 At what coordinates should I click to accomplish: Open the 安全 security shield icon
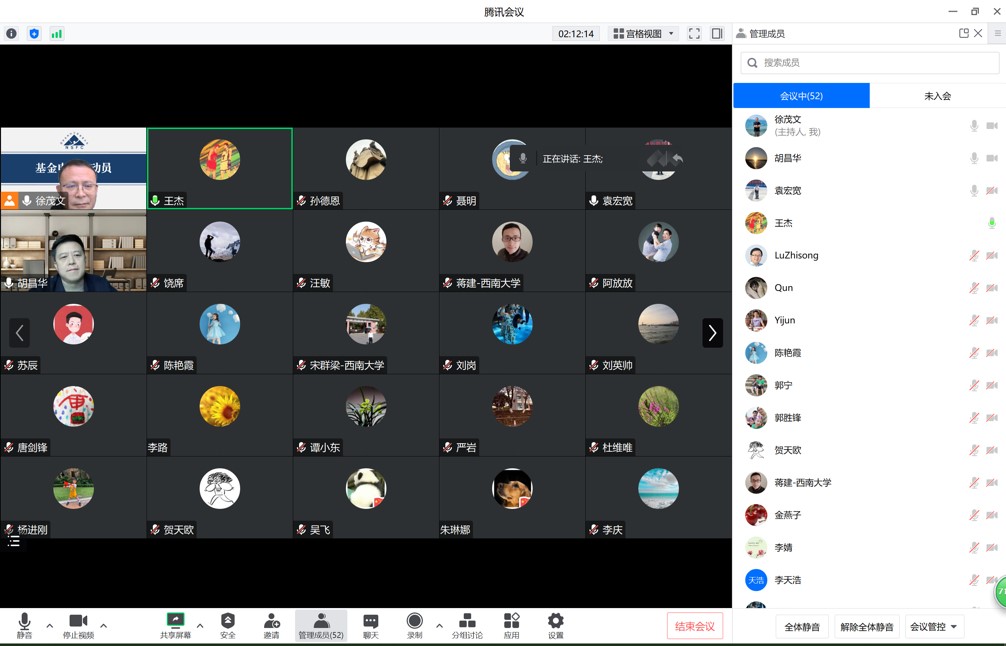227,625
